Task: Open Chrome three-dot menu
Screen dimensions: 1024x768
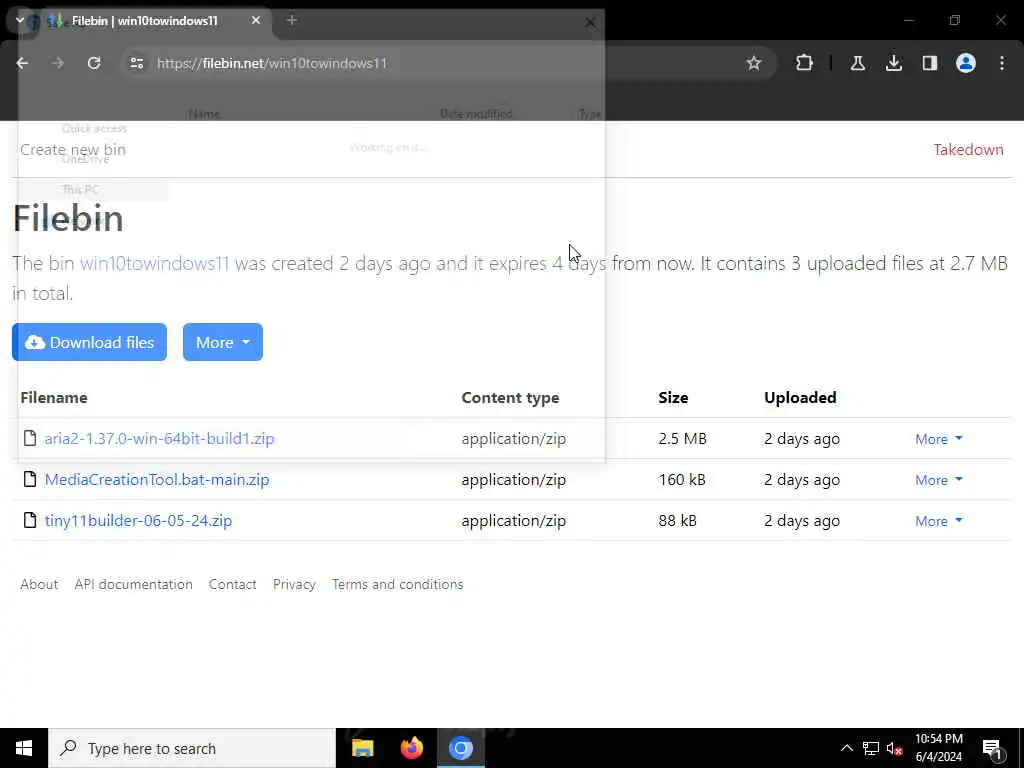Action: coord(1002,63)
